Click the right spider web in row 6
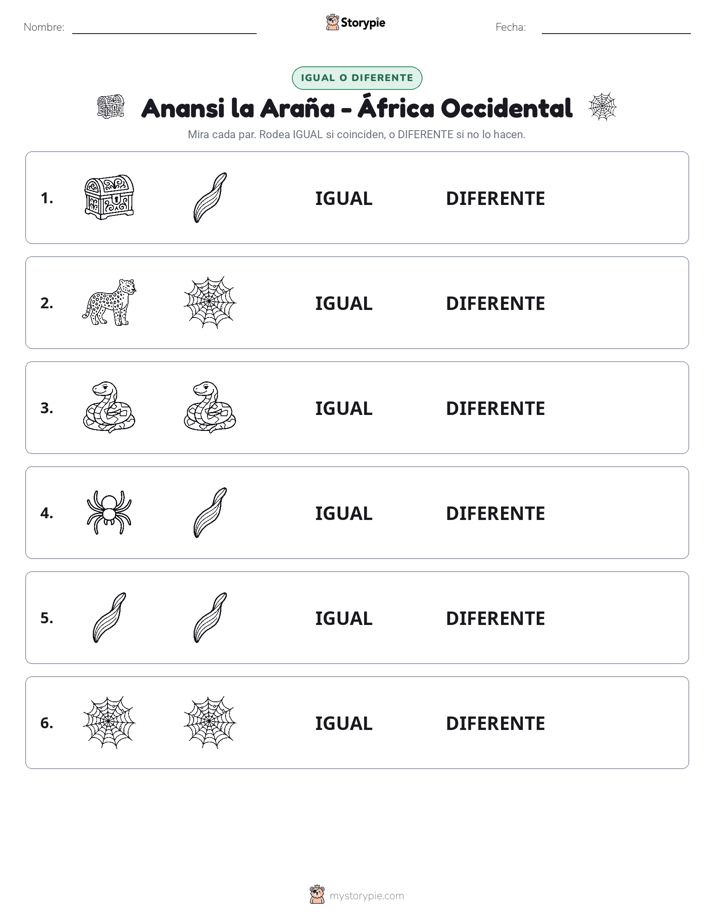714x924 pixels. pos(210,722)
